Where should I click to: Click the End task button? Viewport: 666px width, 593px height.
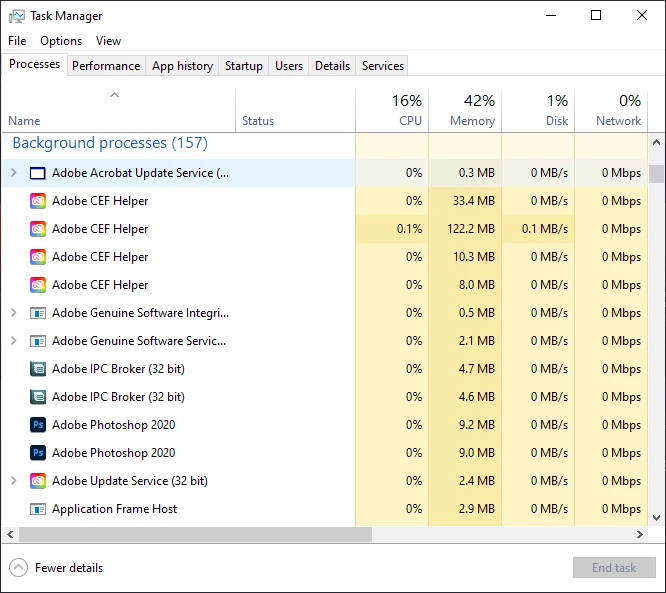pyautogui.click(x=614, y=568)
